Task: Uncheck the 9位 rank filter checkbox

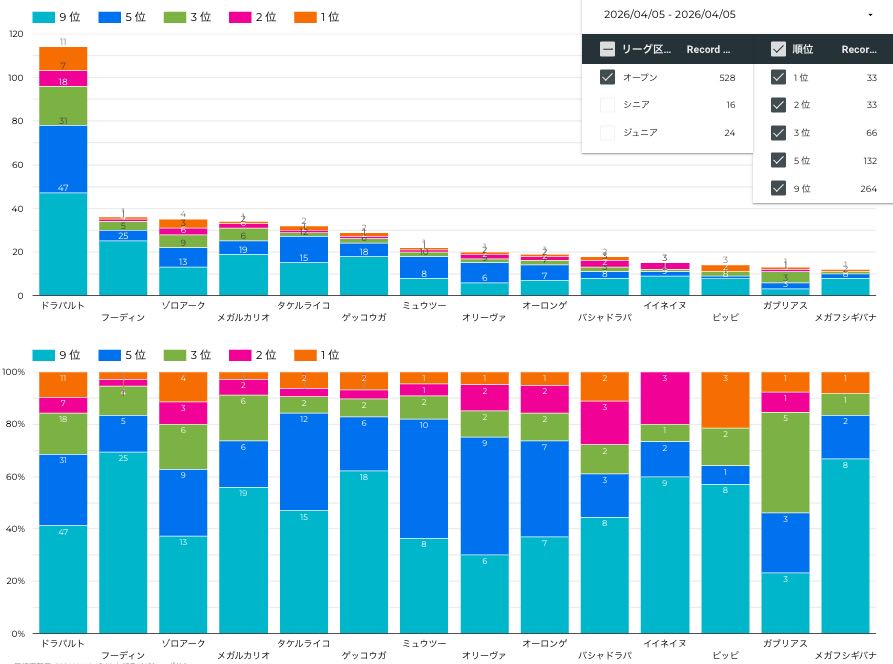Action: [x=778, y=188]
